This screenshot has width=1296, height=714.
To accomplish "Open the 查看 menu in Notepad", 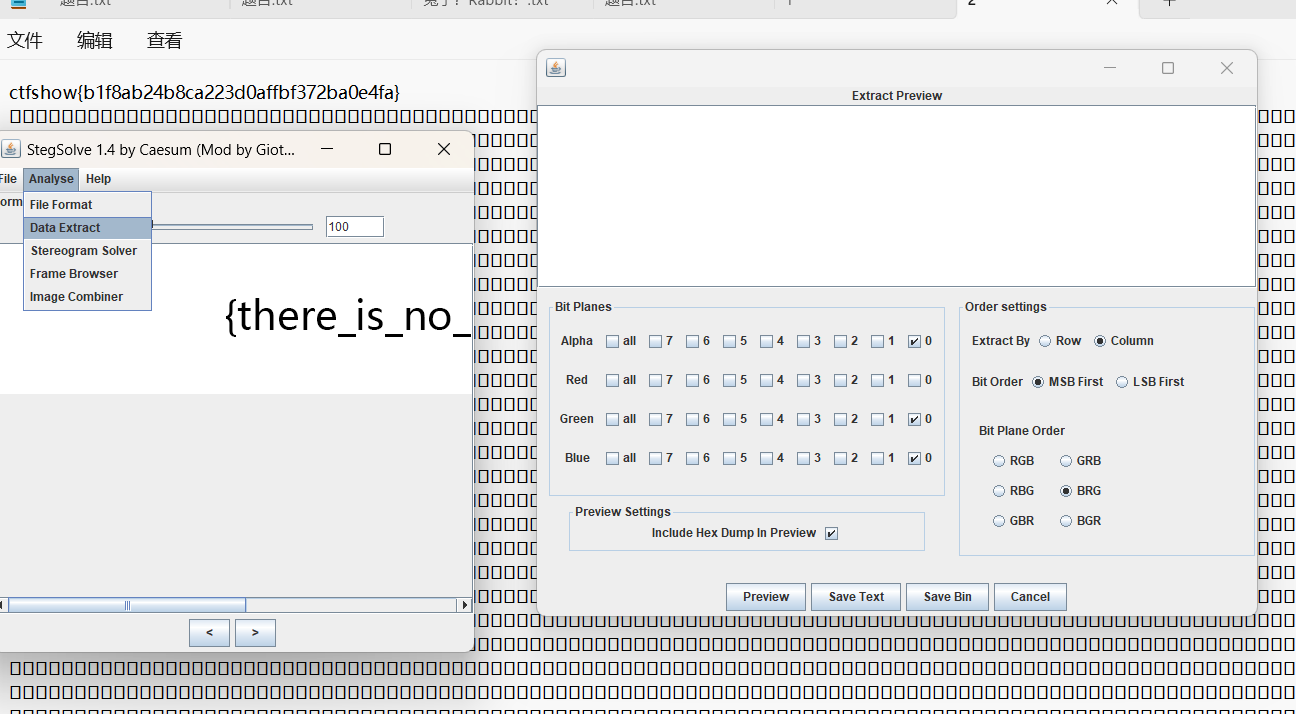I will coord(165,41).
